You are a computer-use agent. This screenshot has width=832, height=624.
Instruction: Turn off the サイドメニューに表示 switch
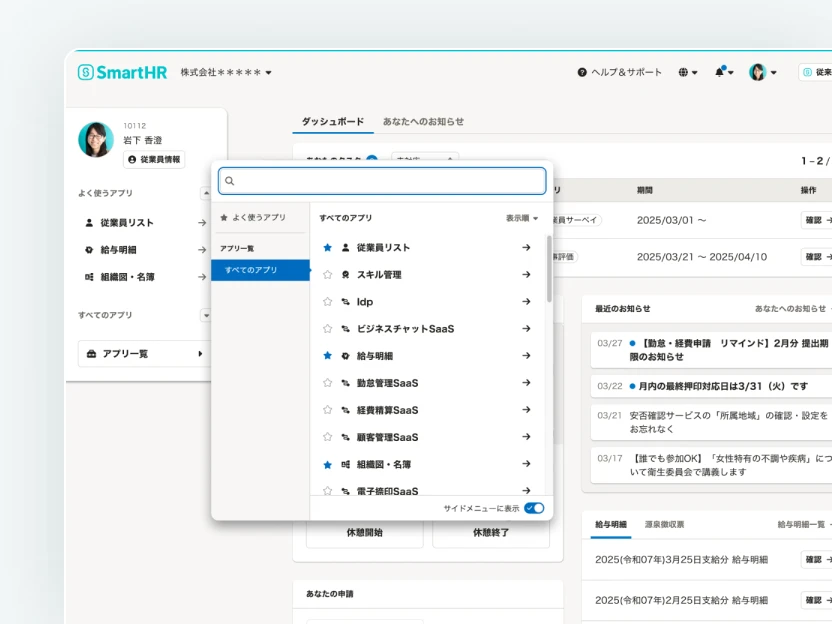coord(534,507)
